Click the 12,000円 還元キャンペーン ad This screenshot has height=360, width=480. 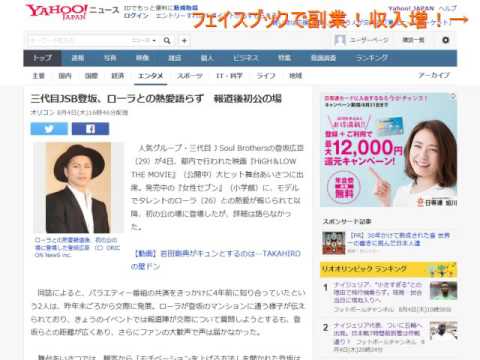[388, 150]
